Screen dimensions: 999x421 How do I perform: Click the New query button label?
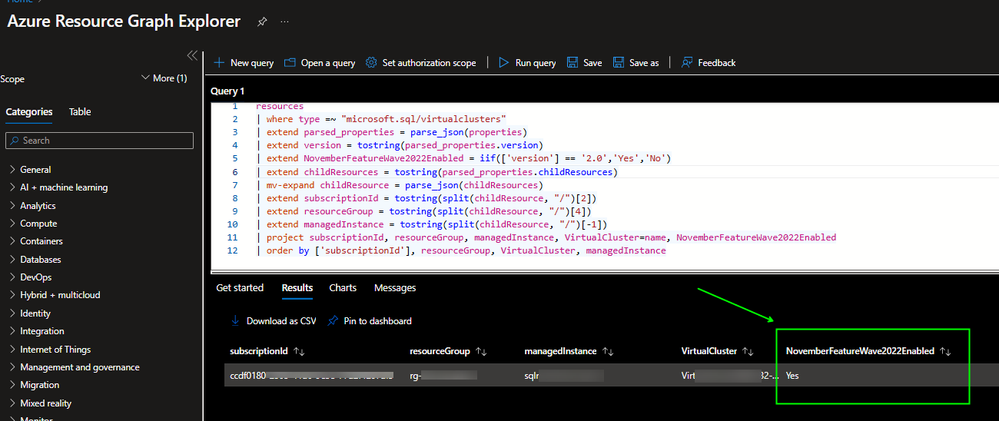pos(252,63)
